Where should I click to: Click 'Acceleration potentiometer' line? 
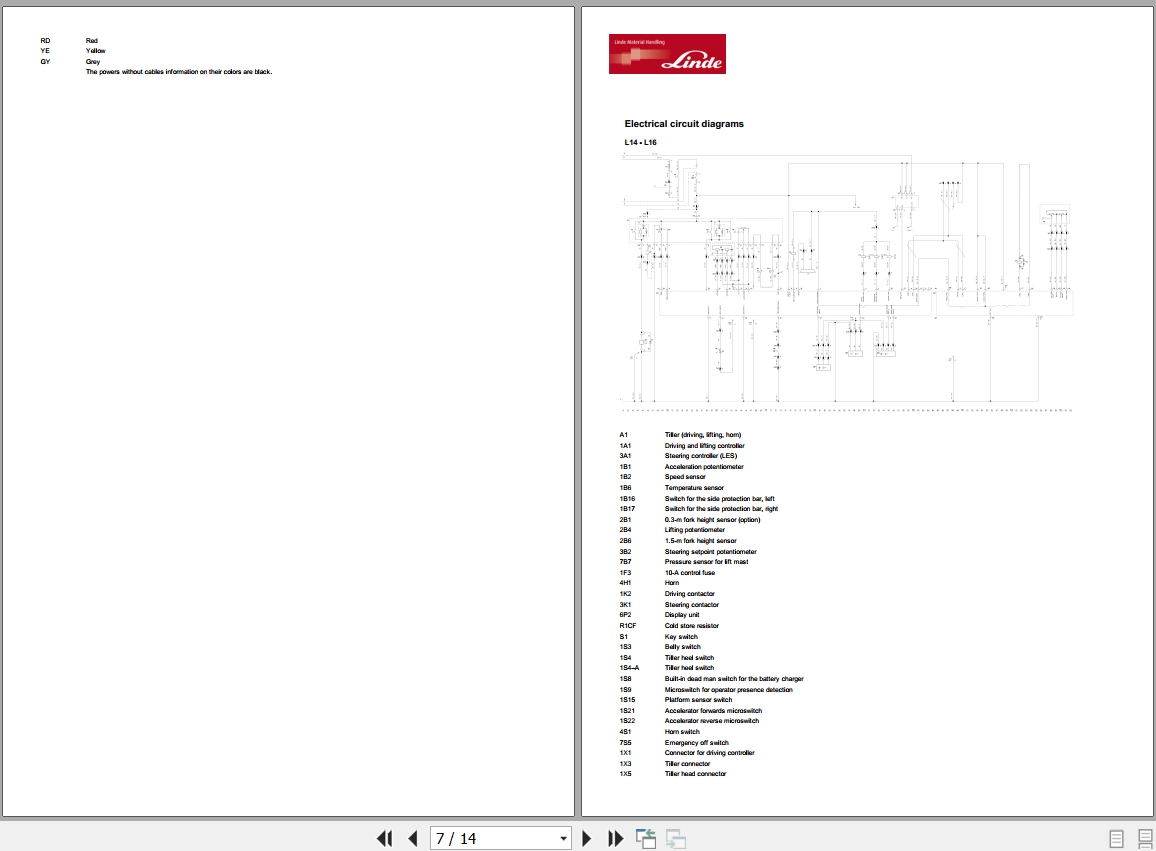(704, 467)
